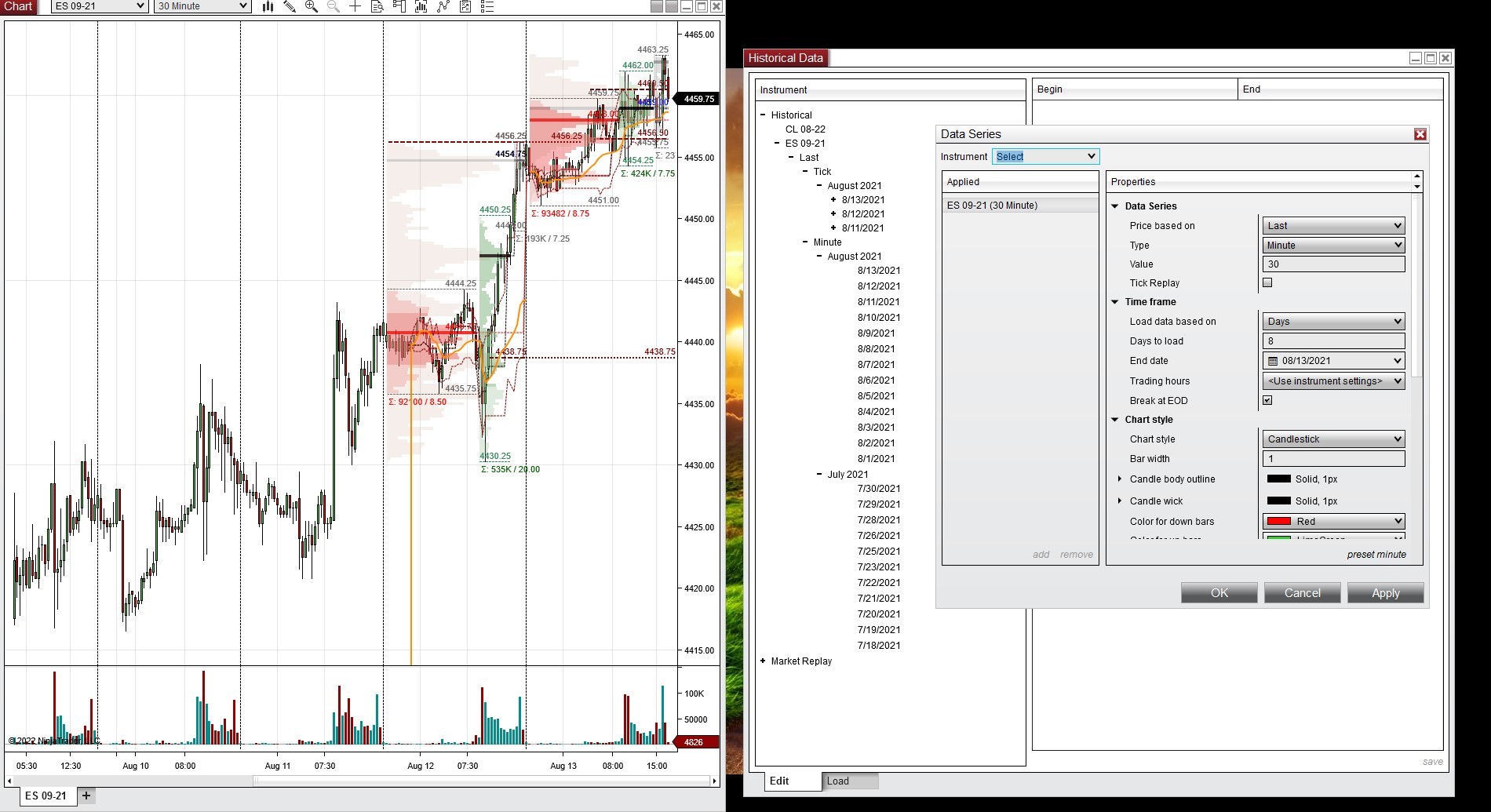Click the preset minute link
The width and height of the screenshot is (1491, 812).
point(1376,555)
